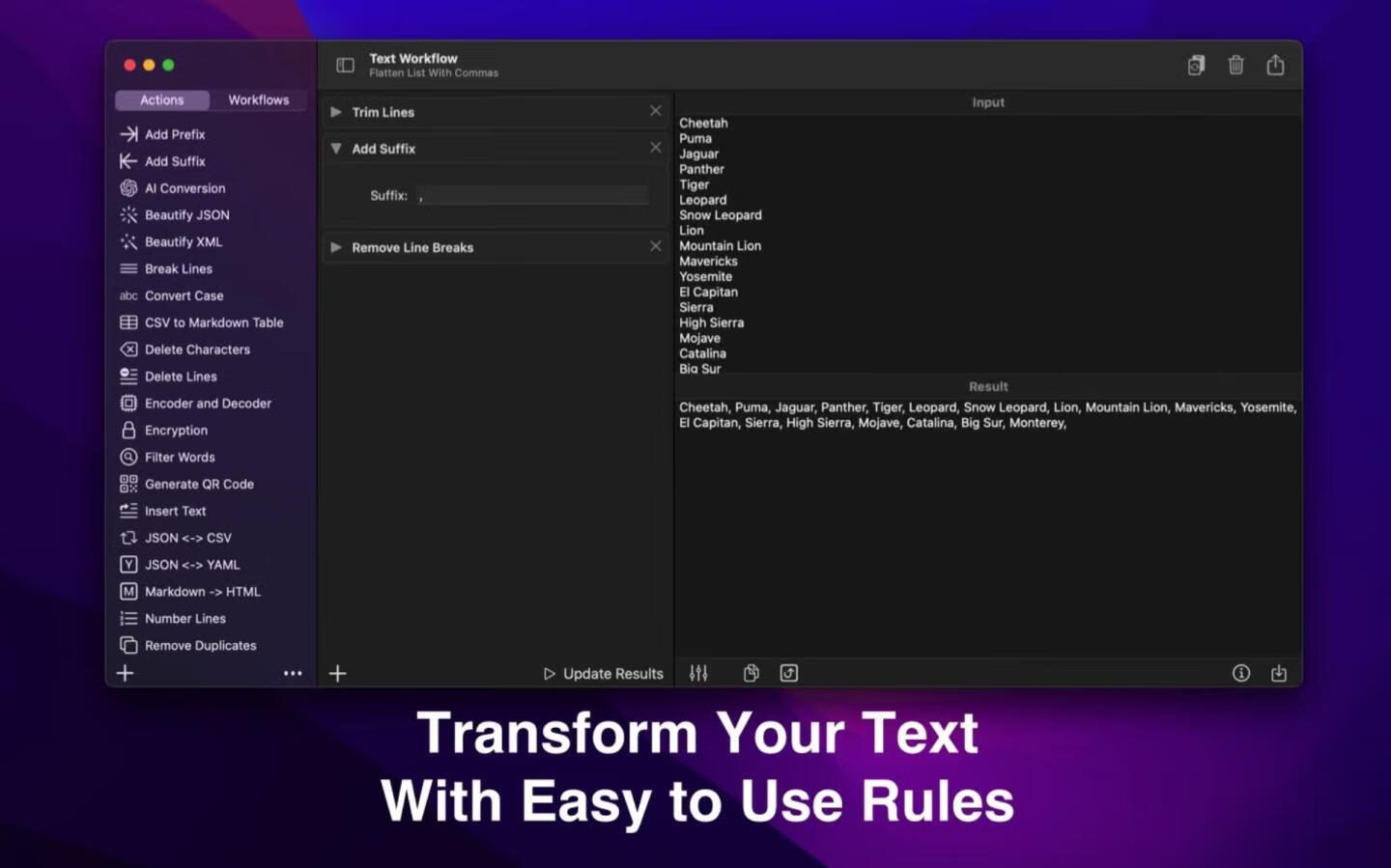Expand the Remove Line Breaks step
The image size is (1391, 868).
(x=336, y=247)
